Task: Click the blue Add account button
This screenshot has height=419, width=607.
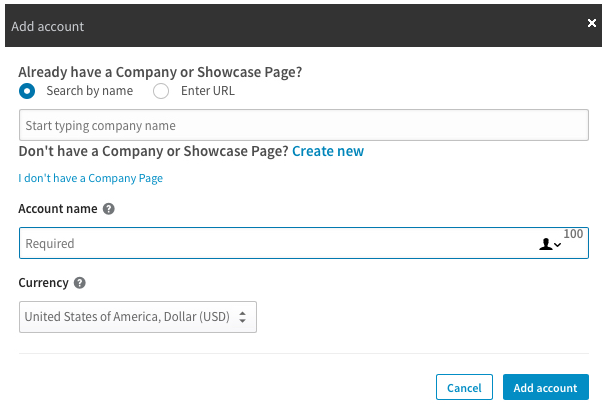Action: pos(546,387)
